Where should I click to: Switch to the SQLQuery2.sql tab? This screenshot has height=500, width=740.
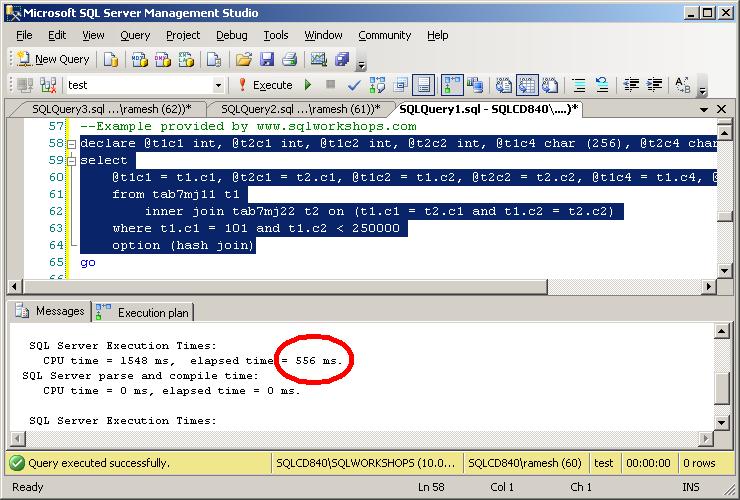(x=301, y=109)
